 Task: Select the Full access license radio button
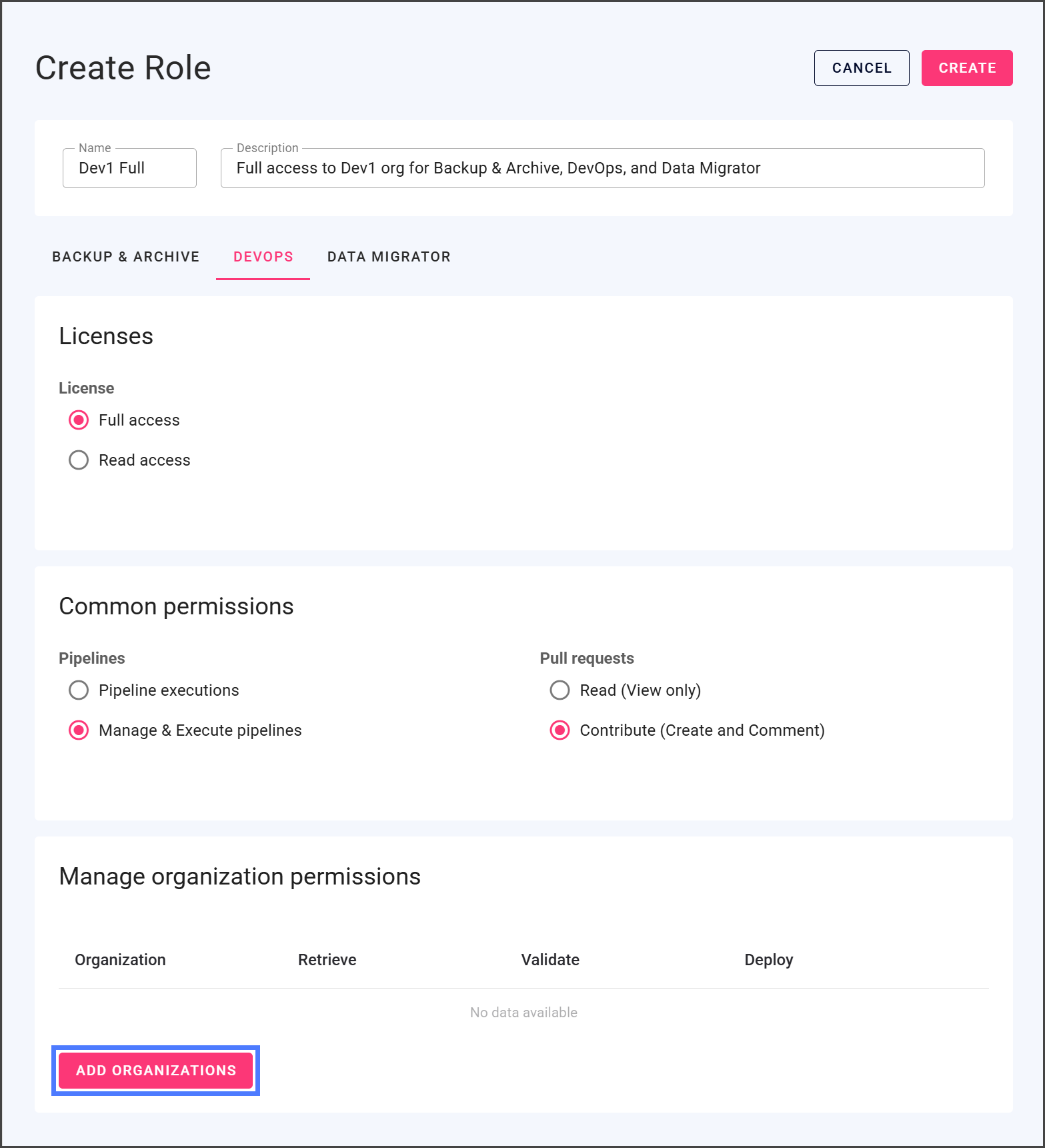[x=79, y=420]
